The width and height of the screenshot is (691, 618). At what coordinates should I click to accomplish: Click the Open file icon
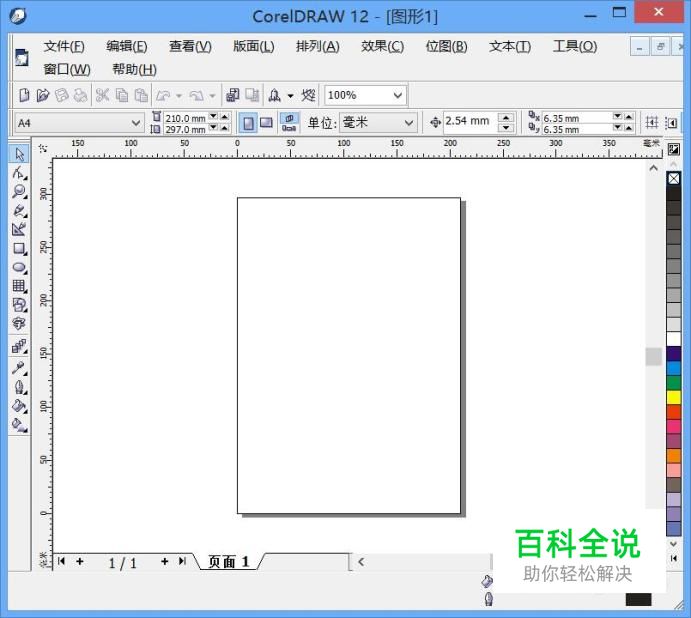click(43, 95)
